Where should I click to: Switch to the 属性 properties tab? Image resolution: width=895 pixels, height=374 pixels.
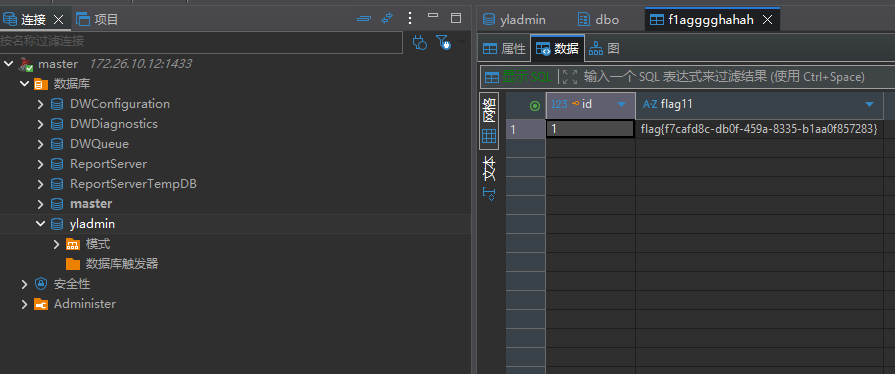(x=504, y=49)
